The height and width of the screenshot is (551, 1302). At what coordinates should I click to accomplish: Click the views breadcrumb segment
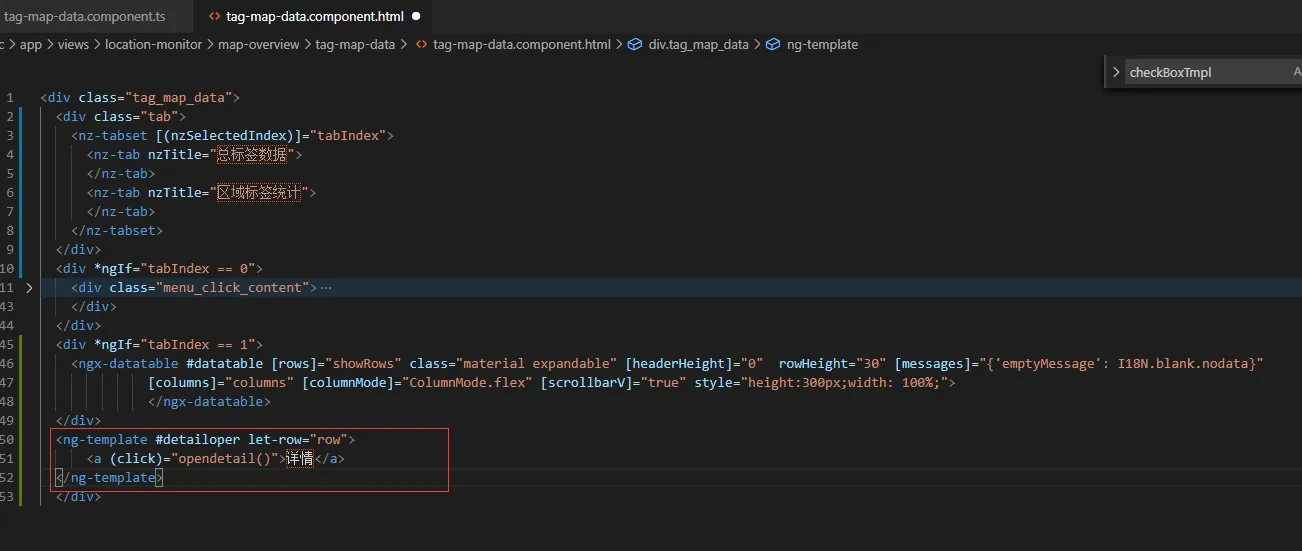[x=73, y=44]
